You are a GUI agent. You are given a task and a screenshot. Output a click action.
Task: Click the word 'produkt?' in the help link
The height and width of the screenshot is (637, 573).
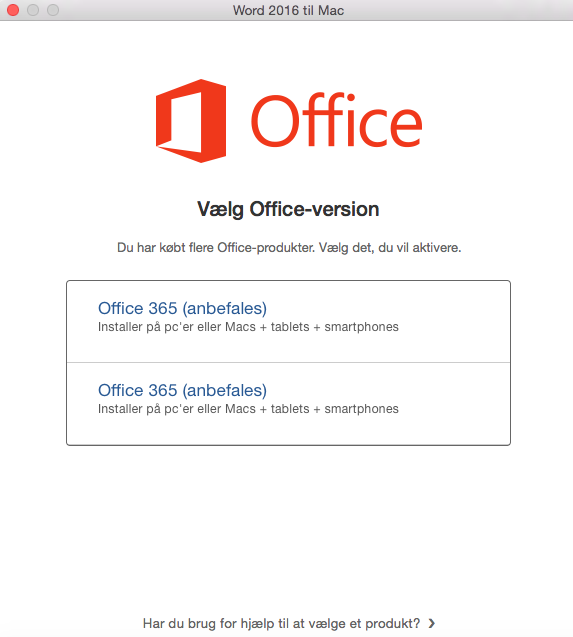click(393, 624)
